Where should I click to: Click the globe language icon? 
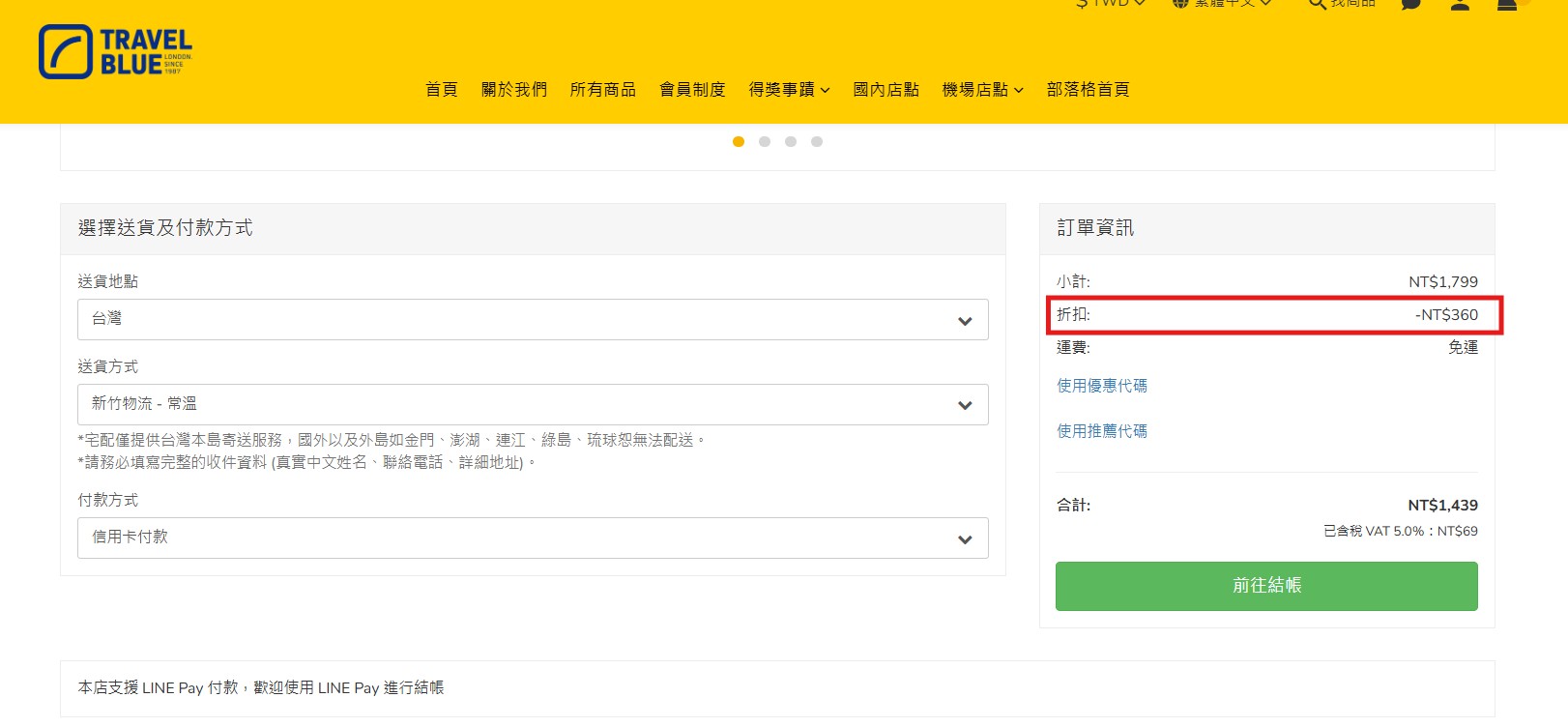1180,4
